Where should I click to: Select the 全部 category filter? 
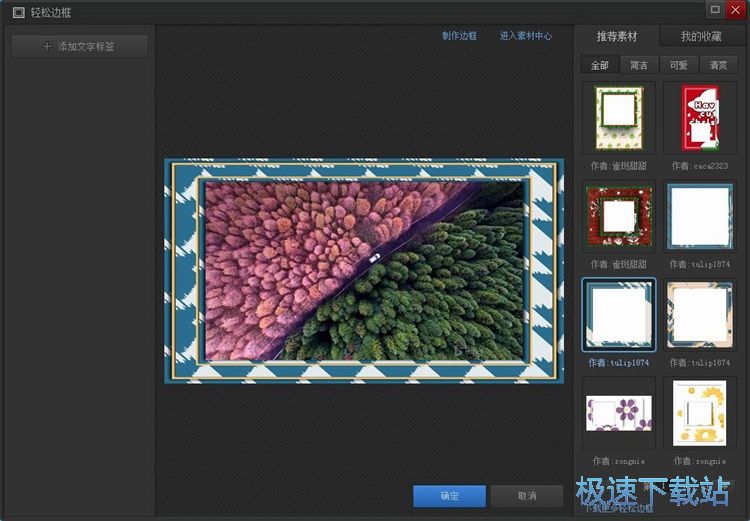pos(600,65)
